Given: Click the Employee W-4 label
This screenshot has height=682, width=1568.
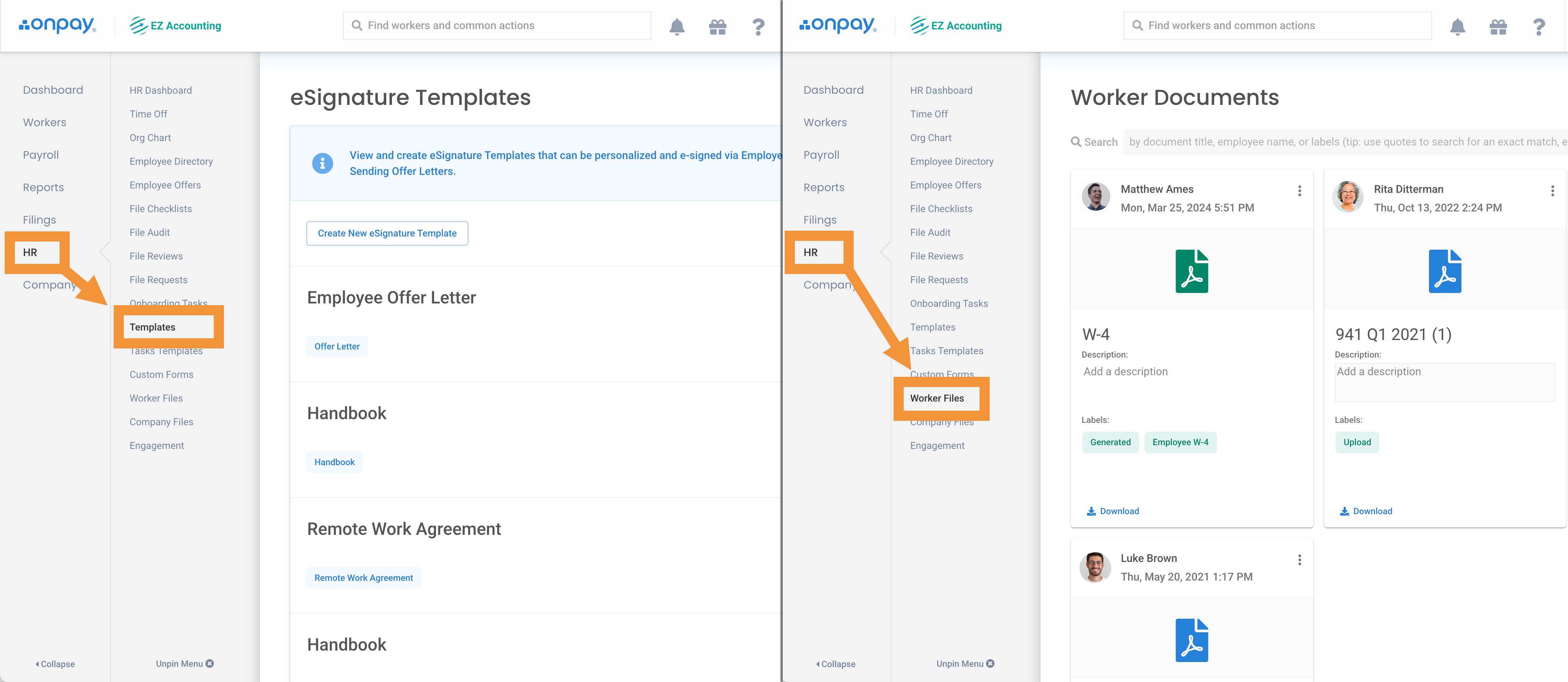Looking at the screenshot, I should pyautogui.click(x=1180, y=442).
